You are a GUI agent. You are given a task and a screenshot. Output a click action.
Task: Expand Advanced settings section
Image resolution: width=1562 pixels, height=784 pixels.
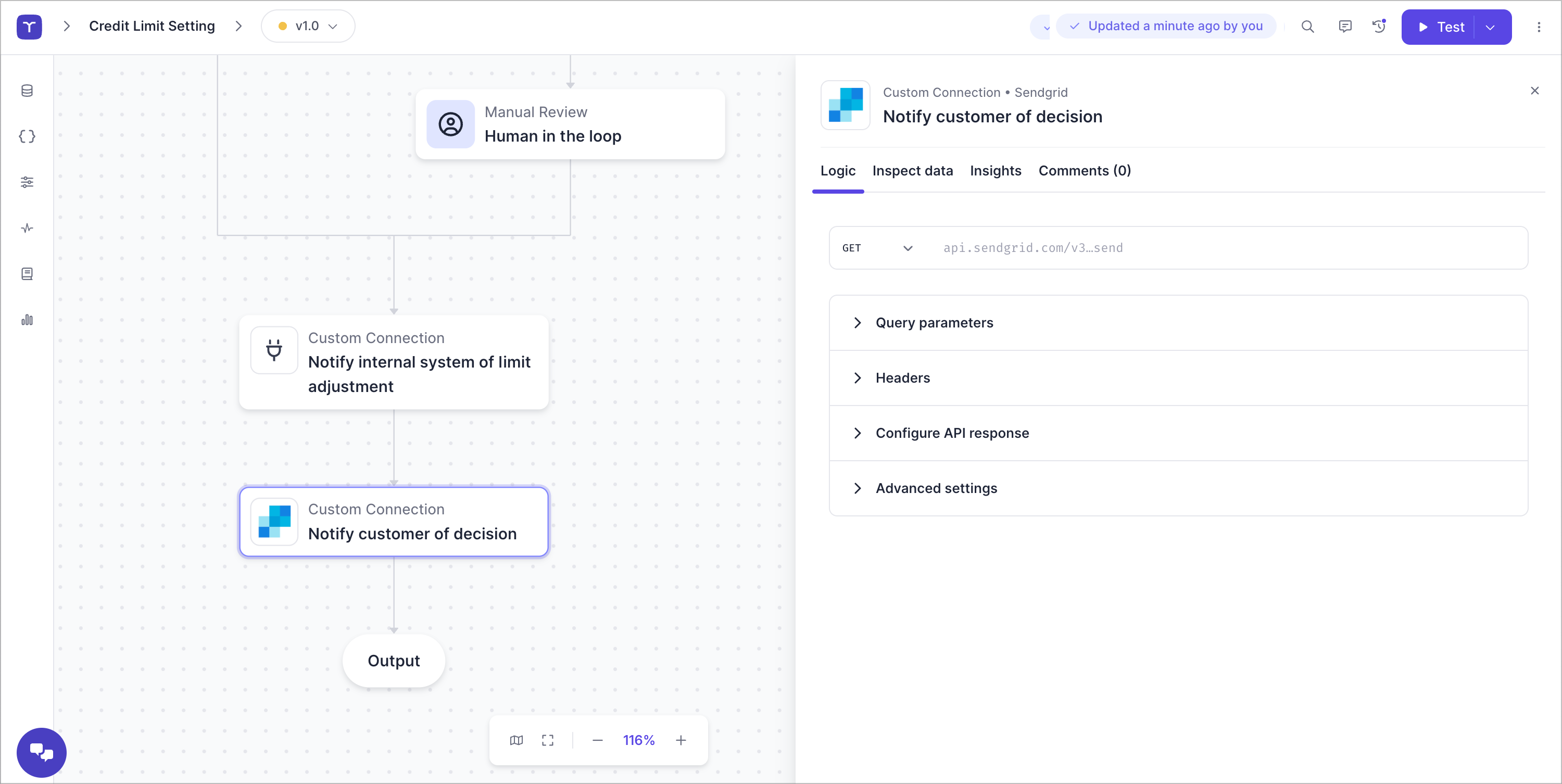pos(936,488)
